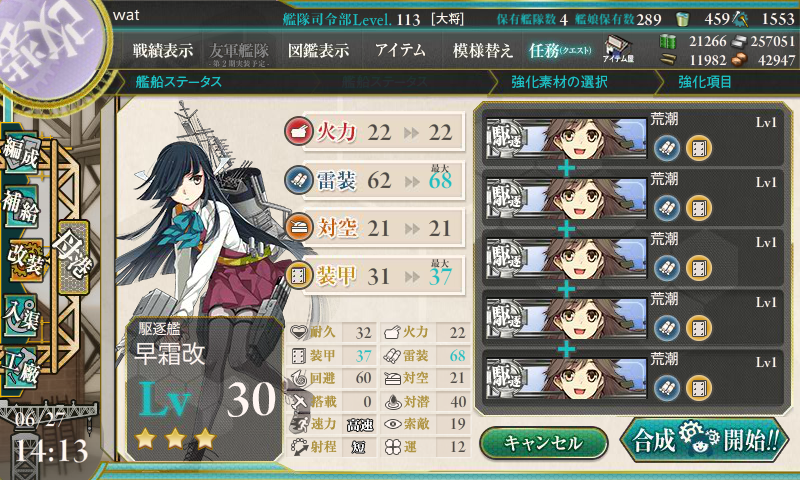Switch to the 強化素材の選択 step tab
This screenshot has height=480, width=800.
[559, 82]
